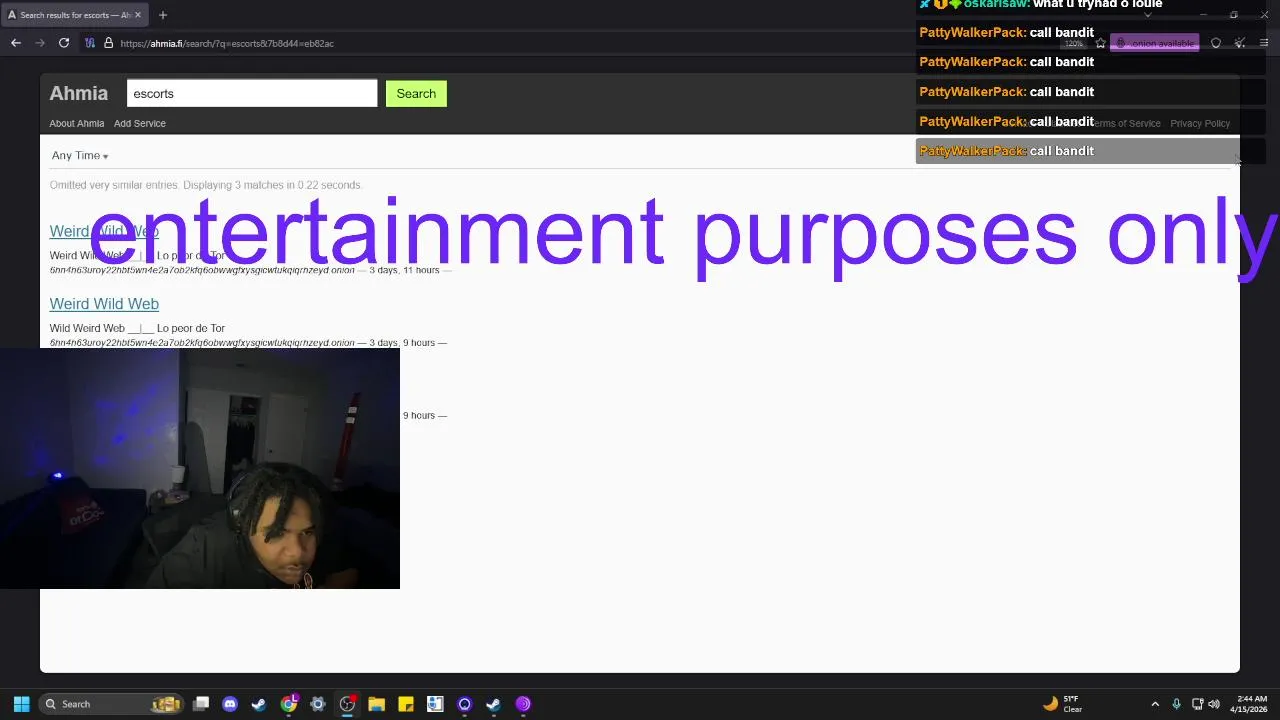Open the second Steam taskbar icon
The height and width of the screenshot is (720, 1280).
tap(493, 704)
